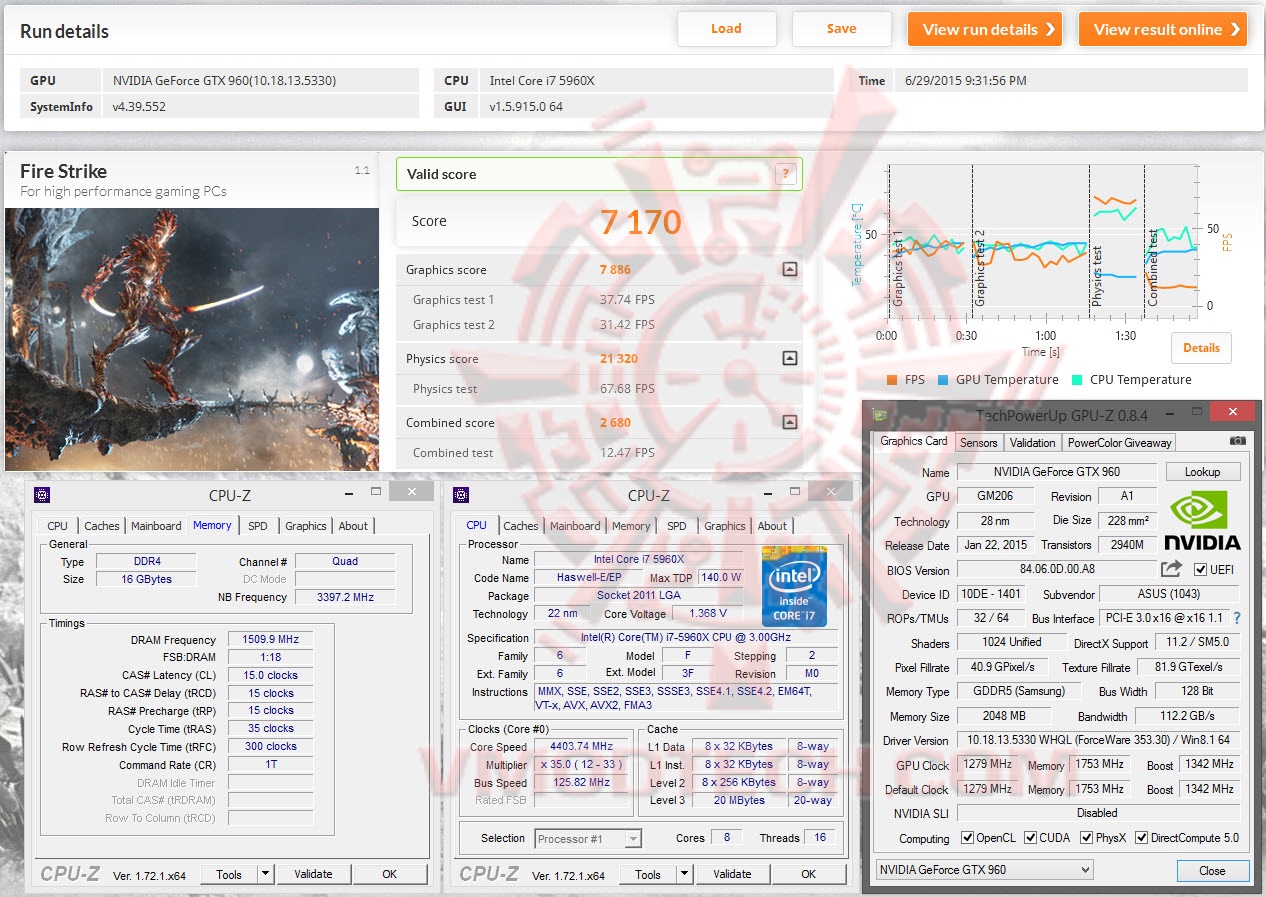Toggle the UEFI checkbox in GPU-Z

pyautogui.click(x=1201, y=569)
